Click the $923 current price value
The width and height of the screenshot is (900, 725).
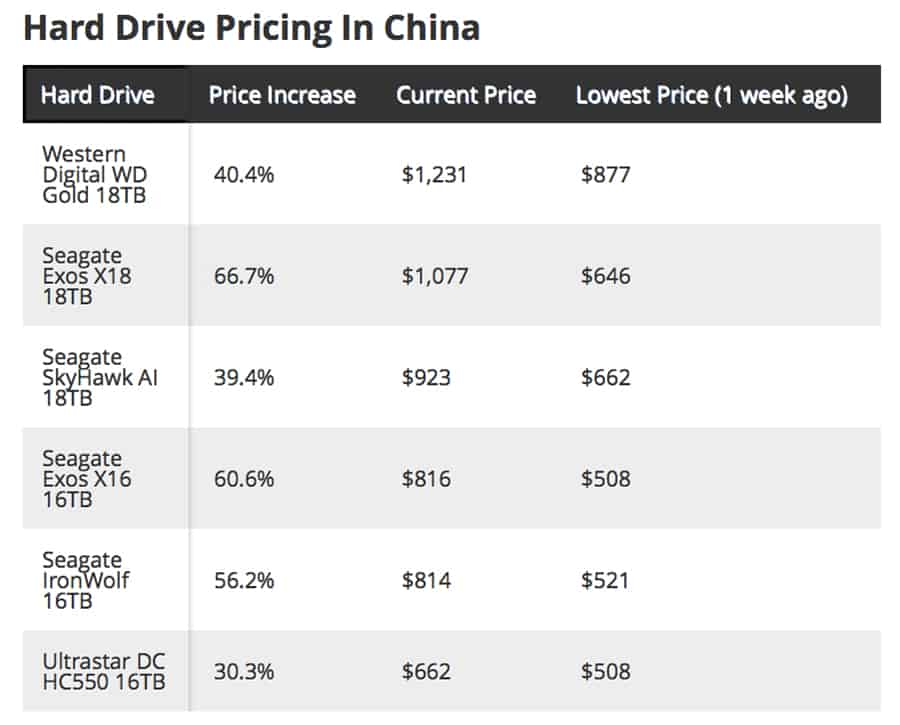pos(426,378)
